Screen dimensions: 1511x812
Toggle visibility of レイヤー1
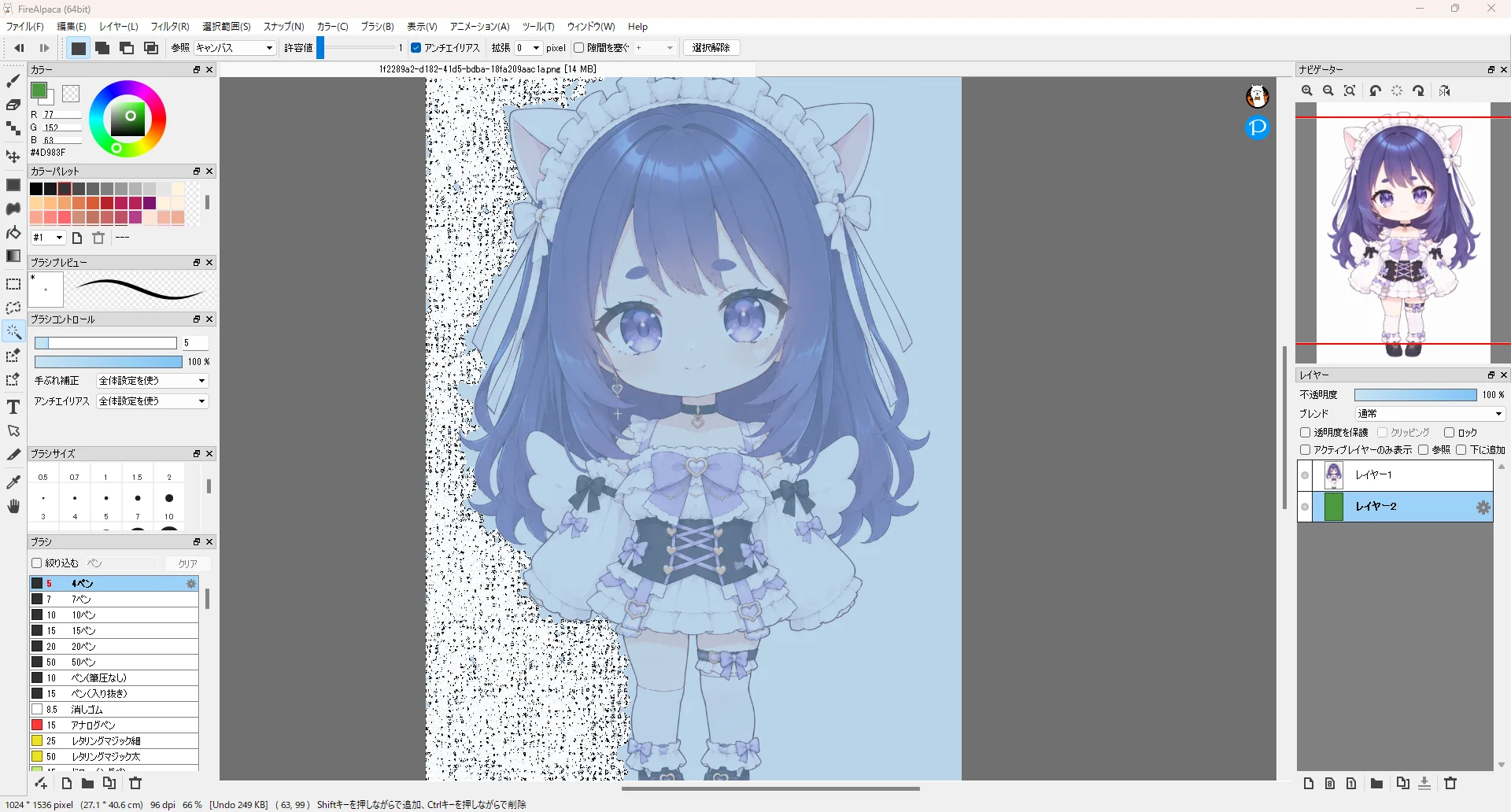point(1305,475)
